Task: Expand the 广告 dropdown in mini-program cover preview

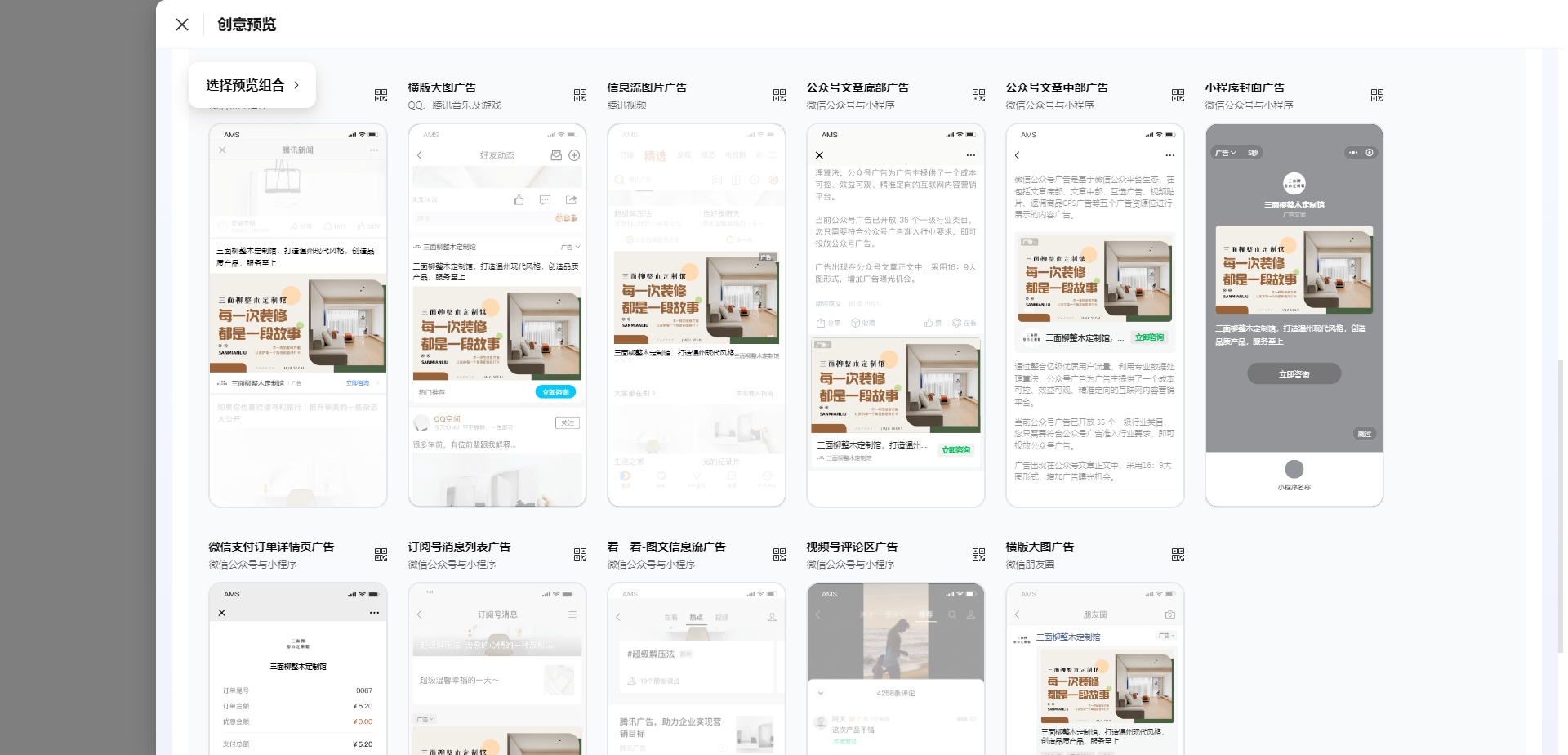Action: 1225,153
